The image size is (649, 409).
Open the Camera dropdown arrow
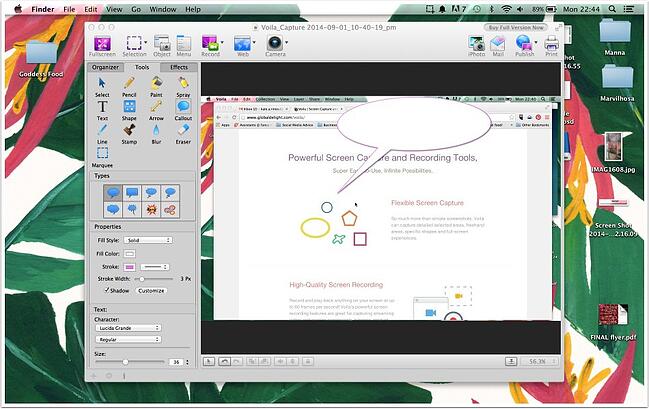pyautogui.click(x=286, y=42)
